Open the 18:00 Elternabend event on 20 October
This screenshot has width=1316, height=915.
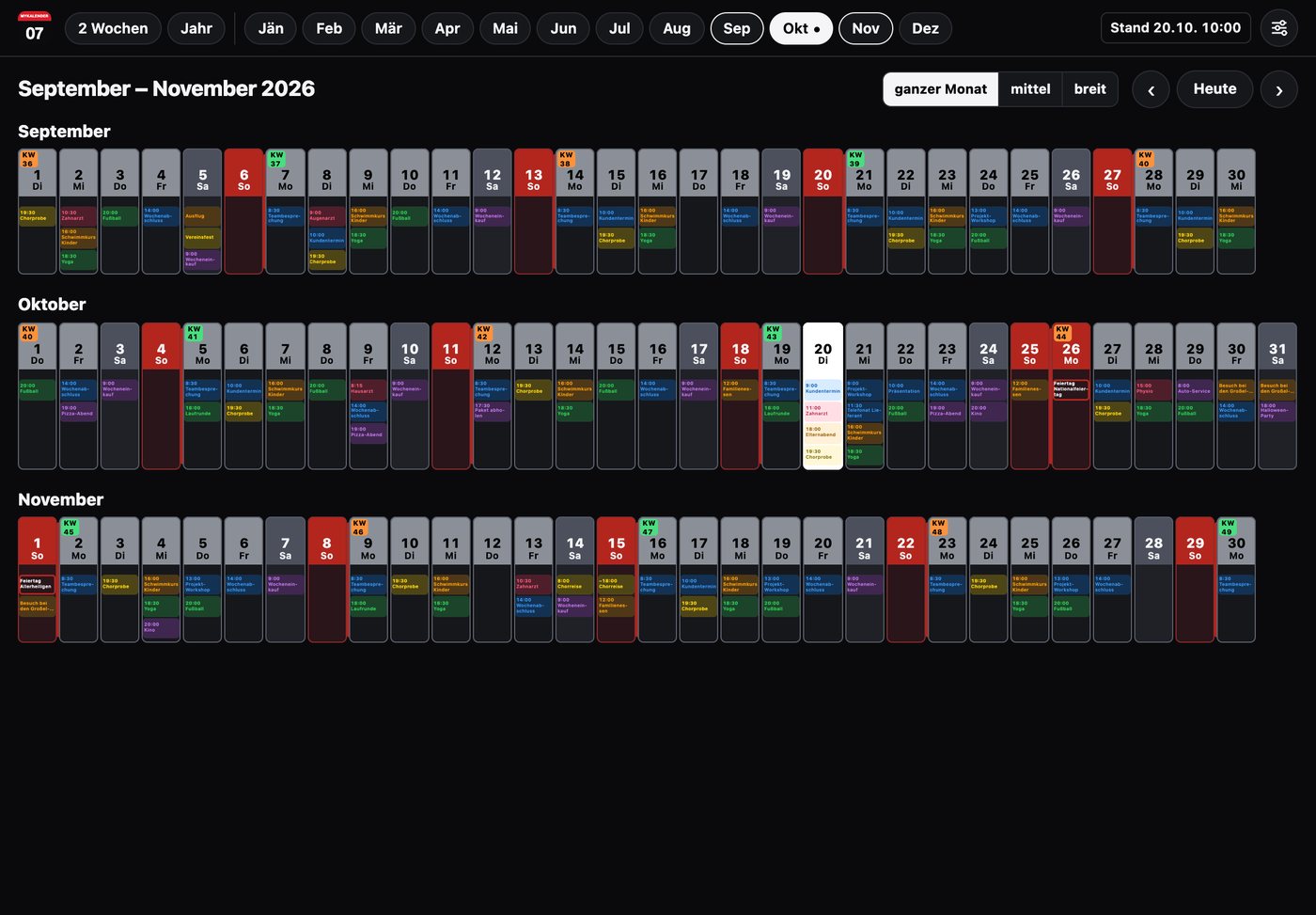(822, 433)
